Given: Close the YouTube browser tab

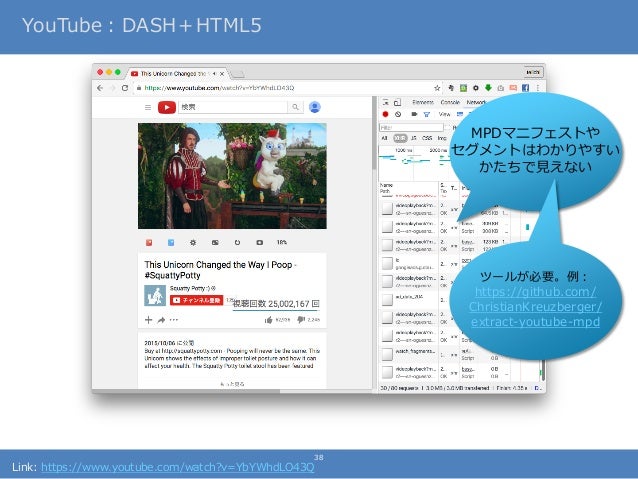Looking at the screenshot, I should coord(222,74).
